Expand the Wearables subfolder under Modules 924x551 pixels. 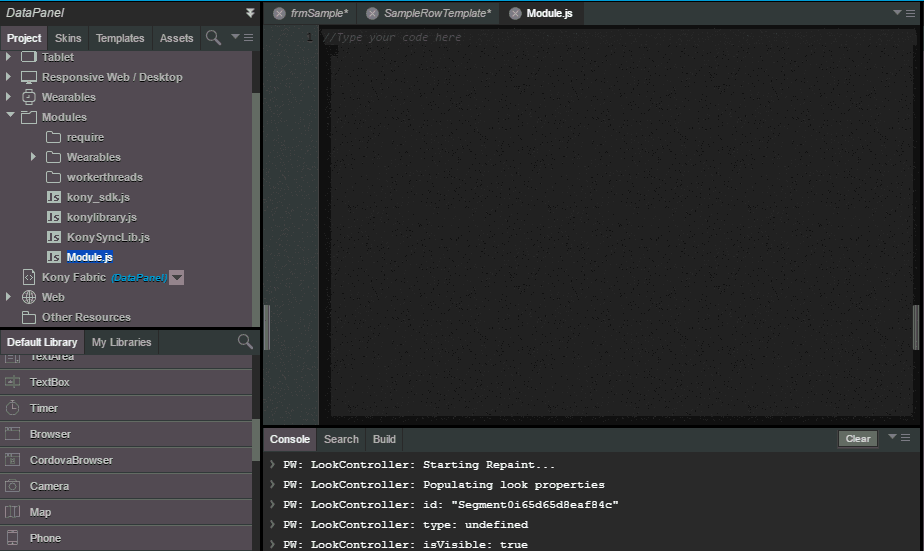click(x=34, y=157)
